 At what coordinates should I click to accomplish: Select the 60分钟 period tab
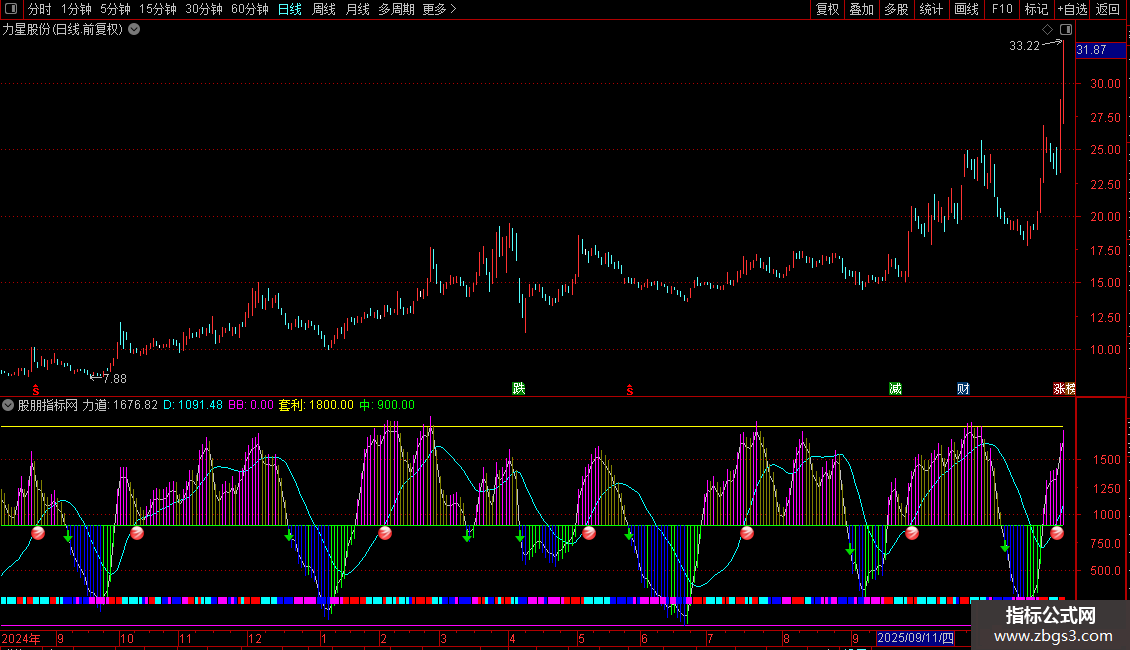tap(249, 9)
